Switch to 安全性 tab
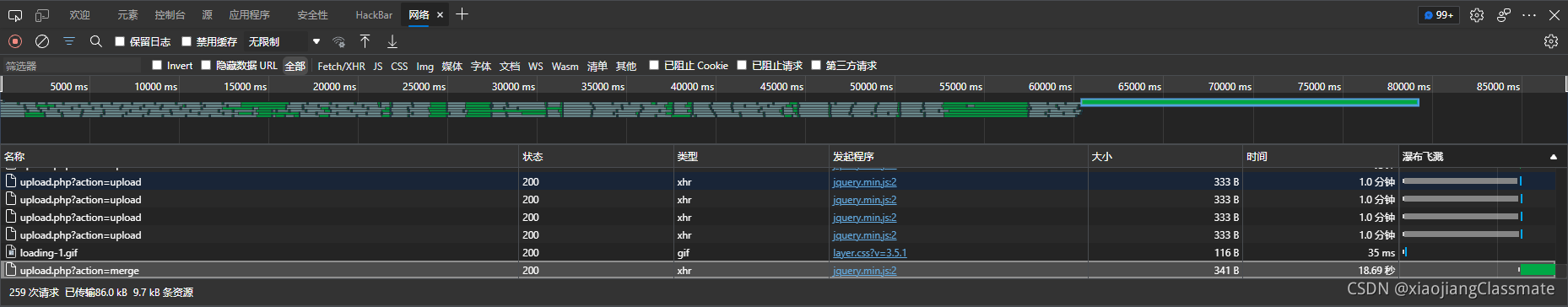 (313, 15)
